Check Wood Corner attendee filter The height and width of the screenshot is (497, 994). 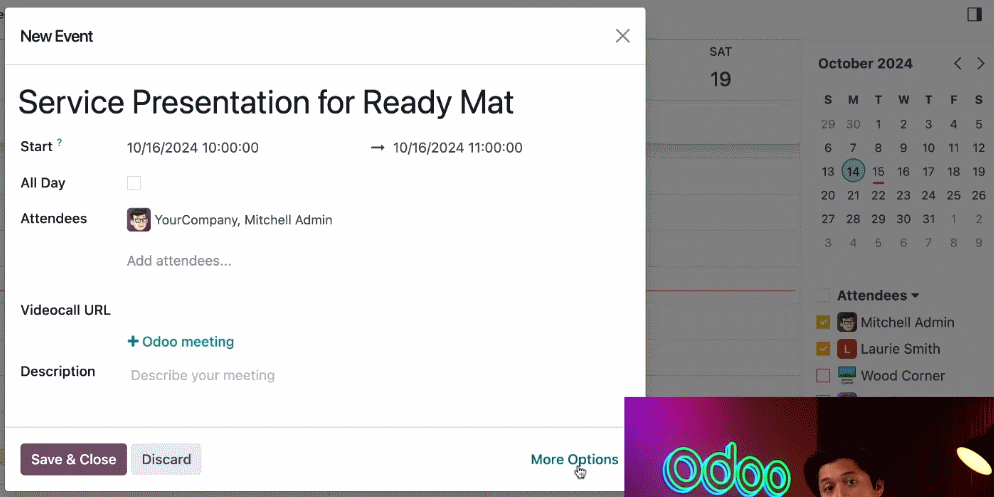823,375
